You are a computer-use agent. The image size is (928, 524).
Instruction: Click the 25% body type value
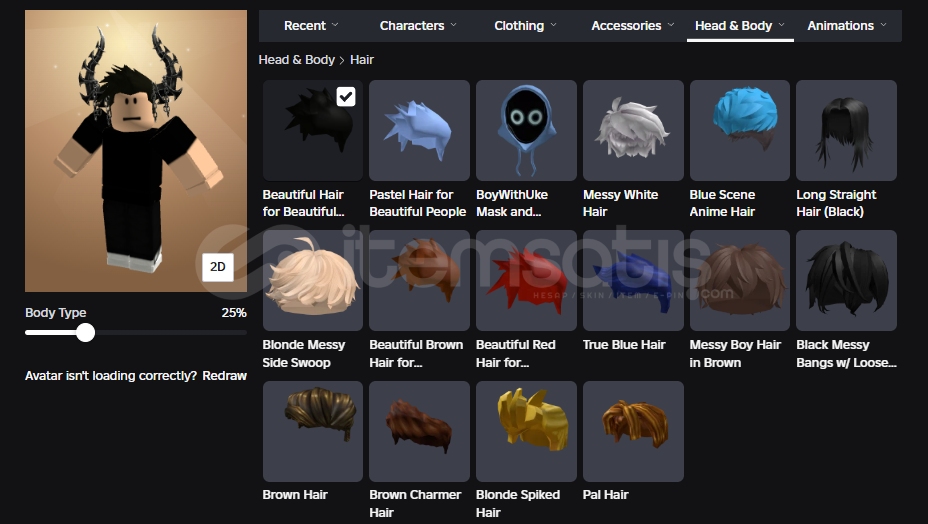[234, 313]
